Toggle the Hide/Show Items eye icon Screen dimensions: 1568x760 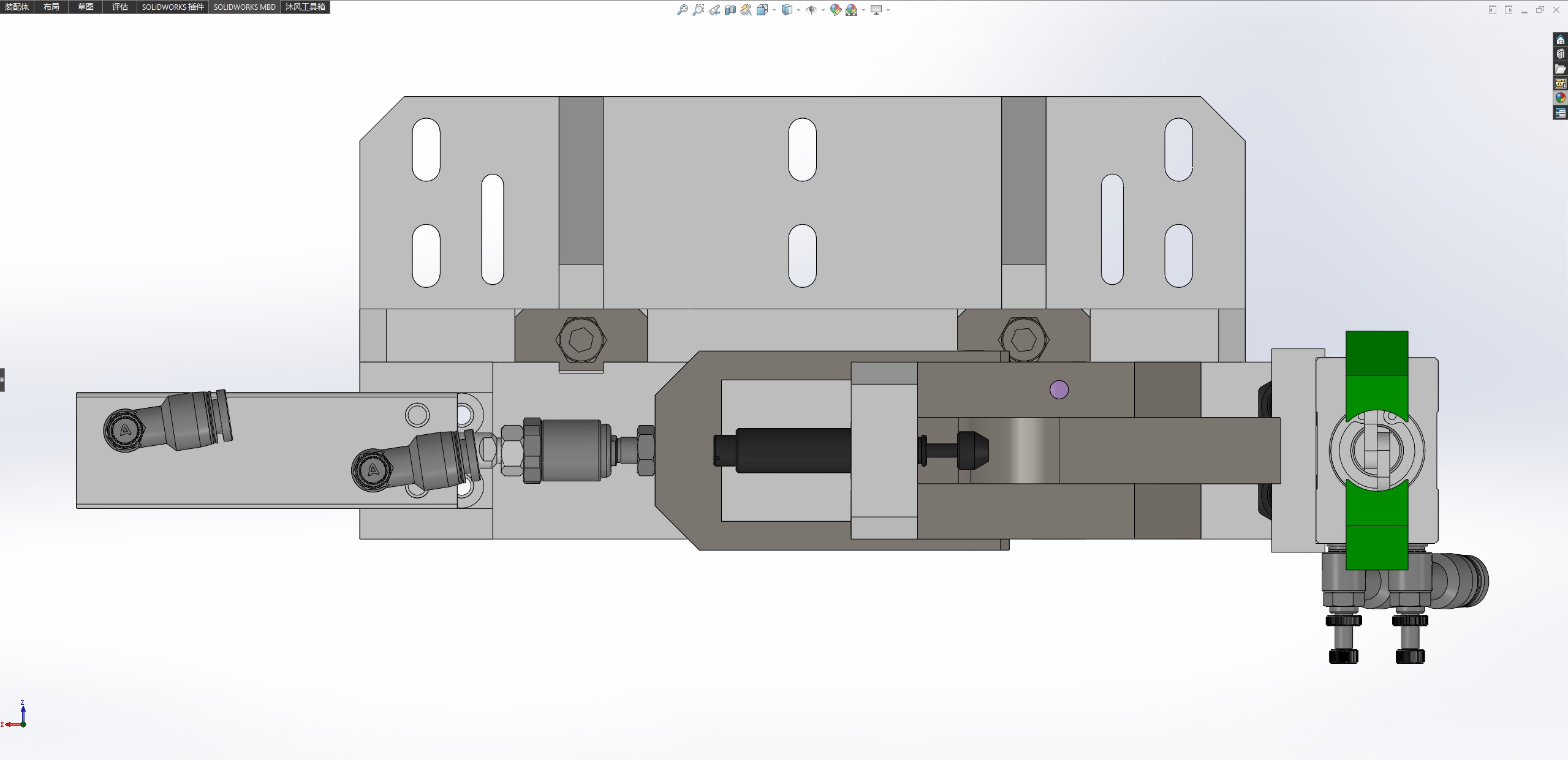pos(811,10)
